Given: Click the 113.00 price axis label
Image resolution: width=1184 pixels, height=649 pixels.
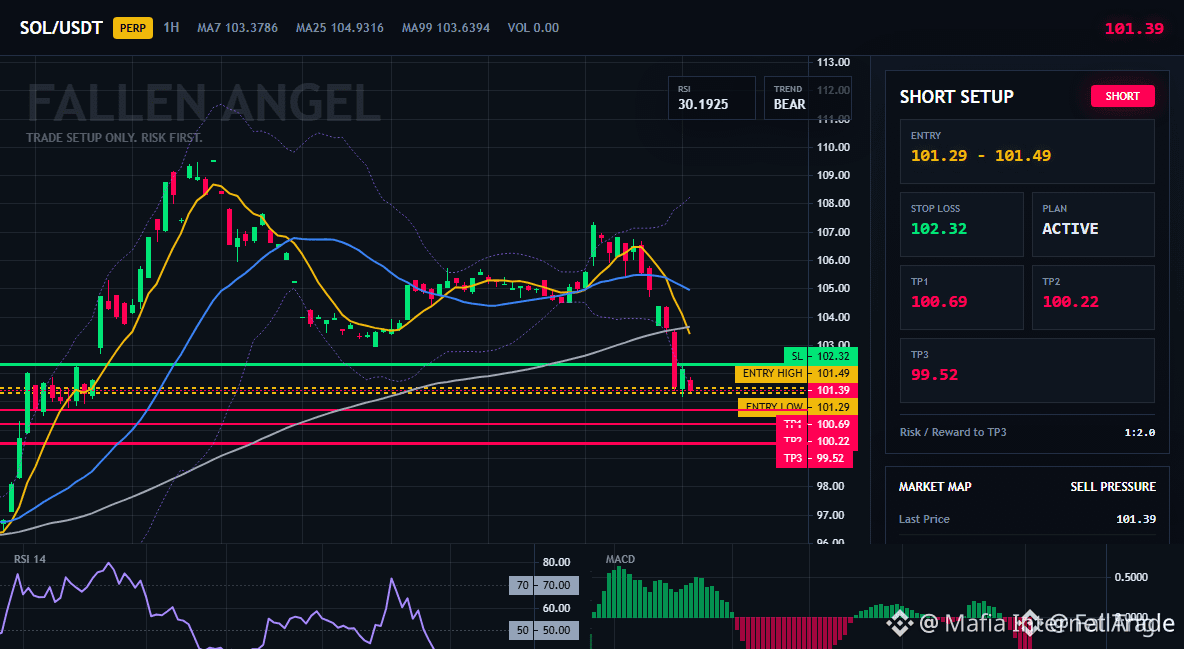Looking at the screenshot, I should pyautogui.click(x=833, y=62).
